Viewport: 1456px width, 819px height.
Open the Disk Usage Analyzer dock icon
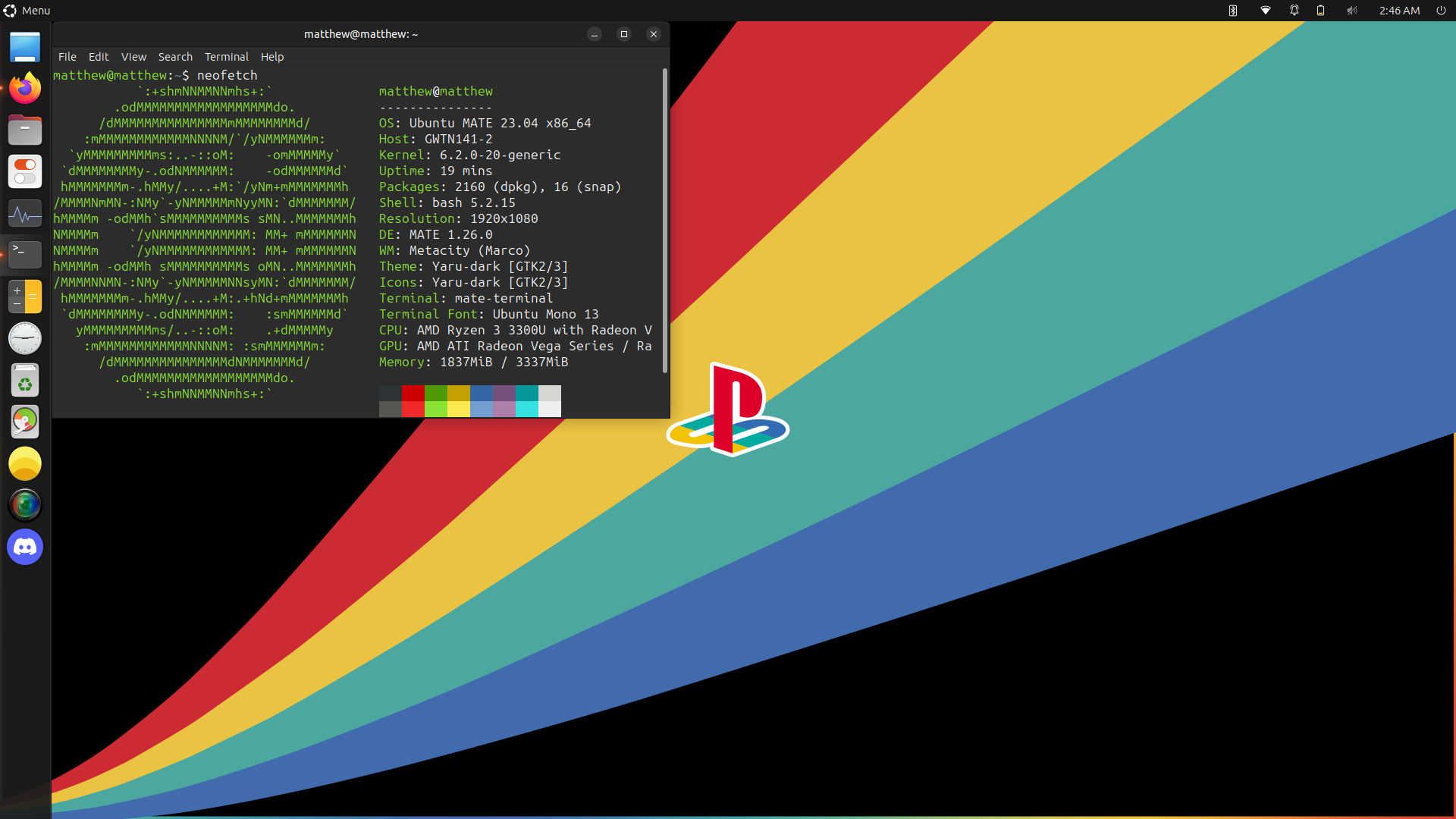(25, 422)
